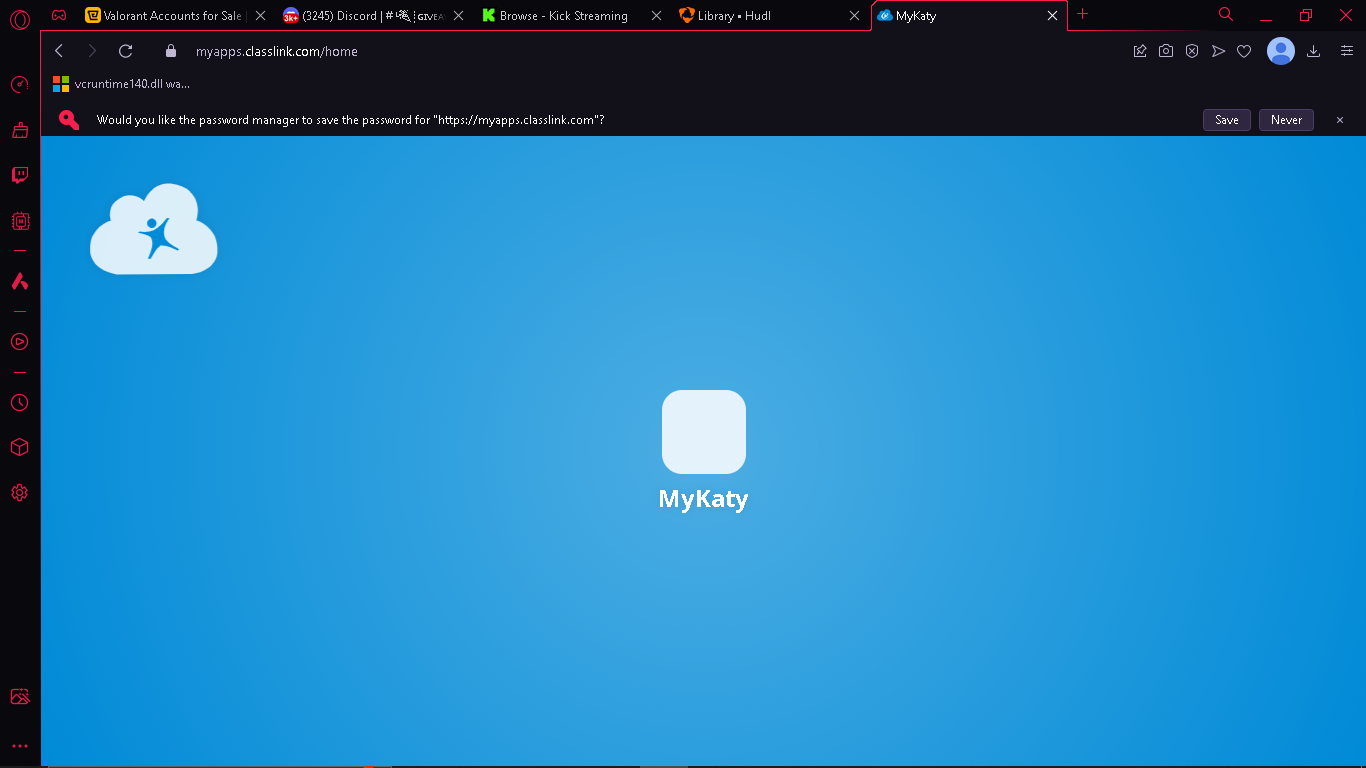The width and height of the screenshot is (1366, 768).
Task: Open Settings gear in sidebar
Action: pos(19,493)
